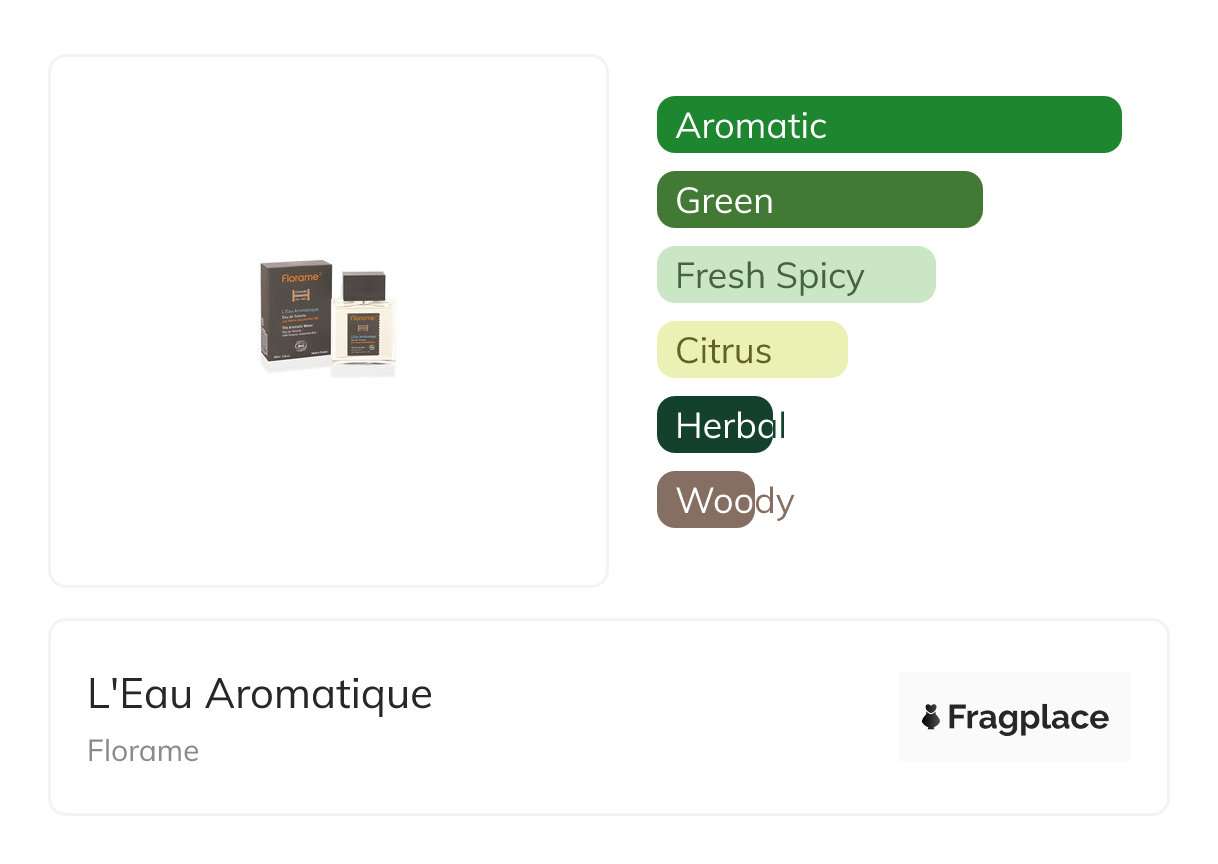Choose the Fresh Spicy accord bar
The width and height of the screenshot is (1218, 864).
coord(795,275)
